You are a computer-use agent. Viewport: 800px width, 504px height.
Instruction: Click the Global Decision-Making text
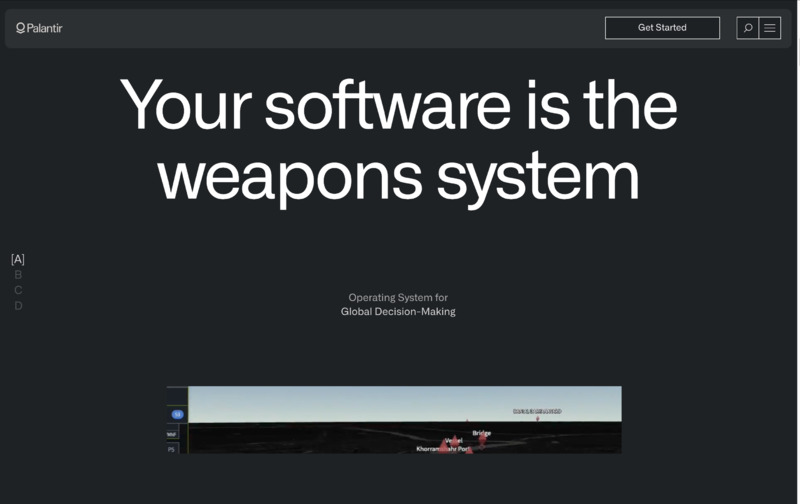(x=398, y=312)
